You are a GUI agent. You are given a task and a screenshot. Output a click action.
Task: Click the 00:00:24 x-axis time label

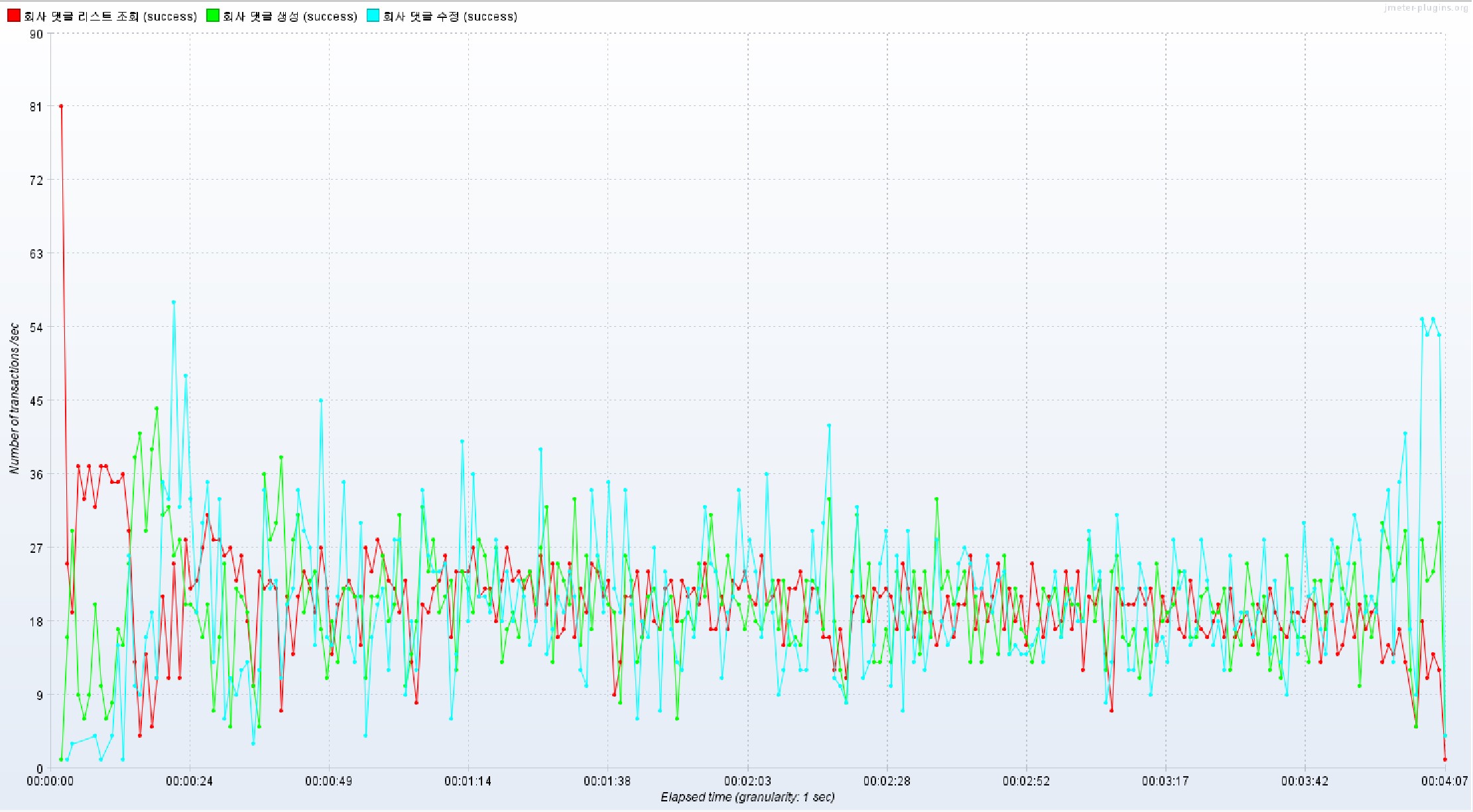tap(190, 782)
